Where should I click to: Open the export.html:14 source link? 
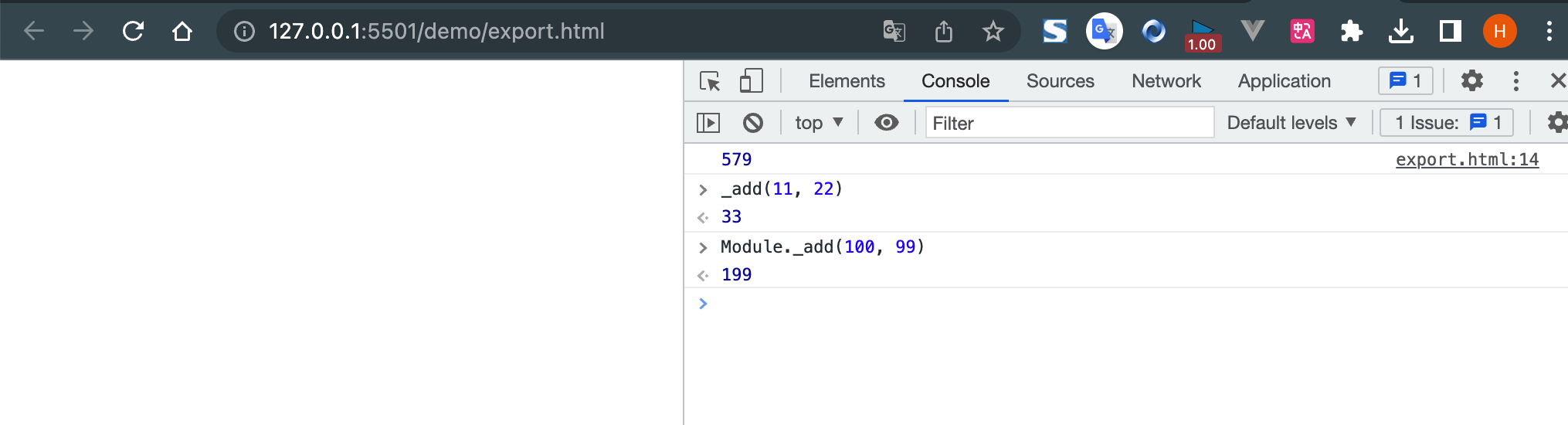pos(1466,159)
